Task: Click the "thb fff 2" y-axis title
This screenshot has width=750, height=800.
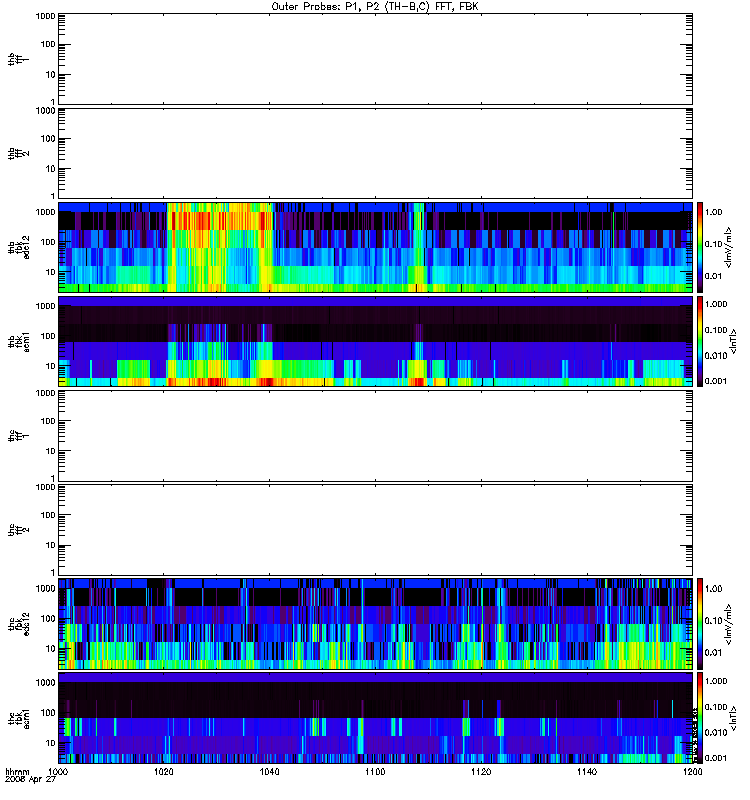Action: pos(18,153)
